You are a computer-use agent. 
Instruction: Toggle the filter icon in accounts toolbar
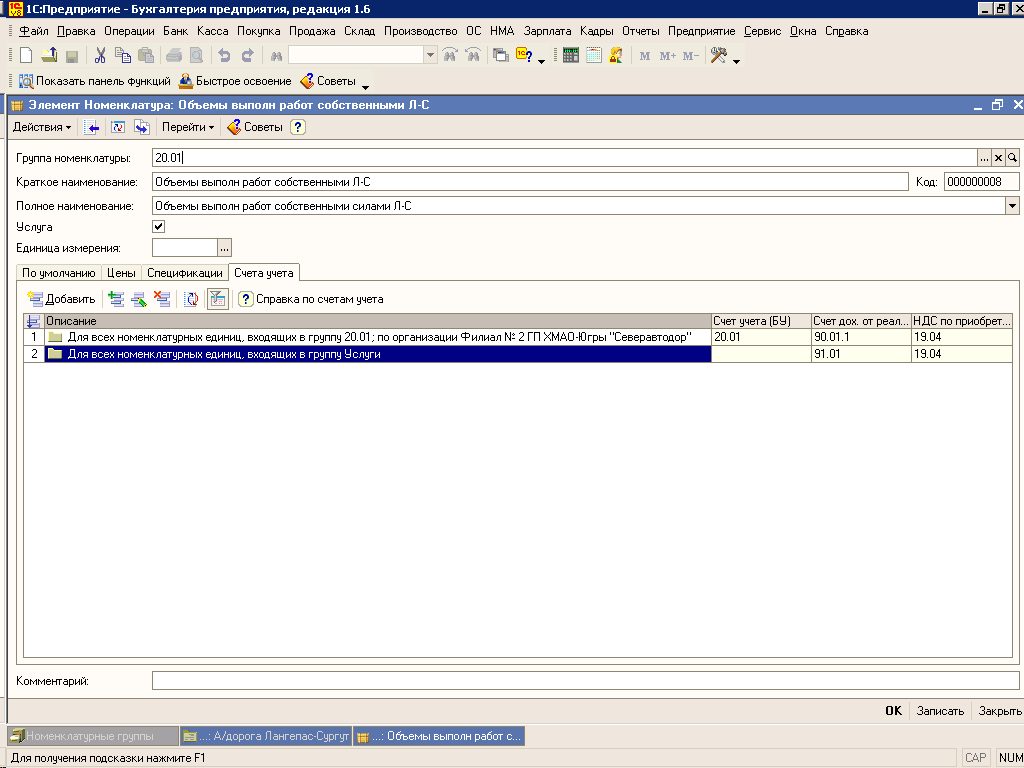coord(218,299)
